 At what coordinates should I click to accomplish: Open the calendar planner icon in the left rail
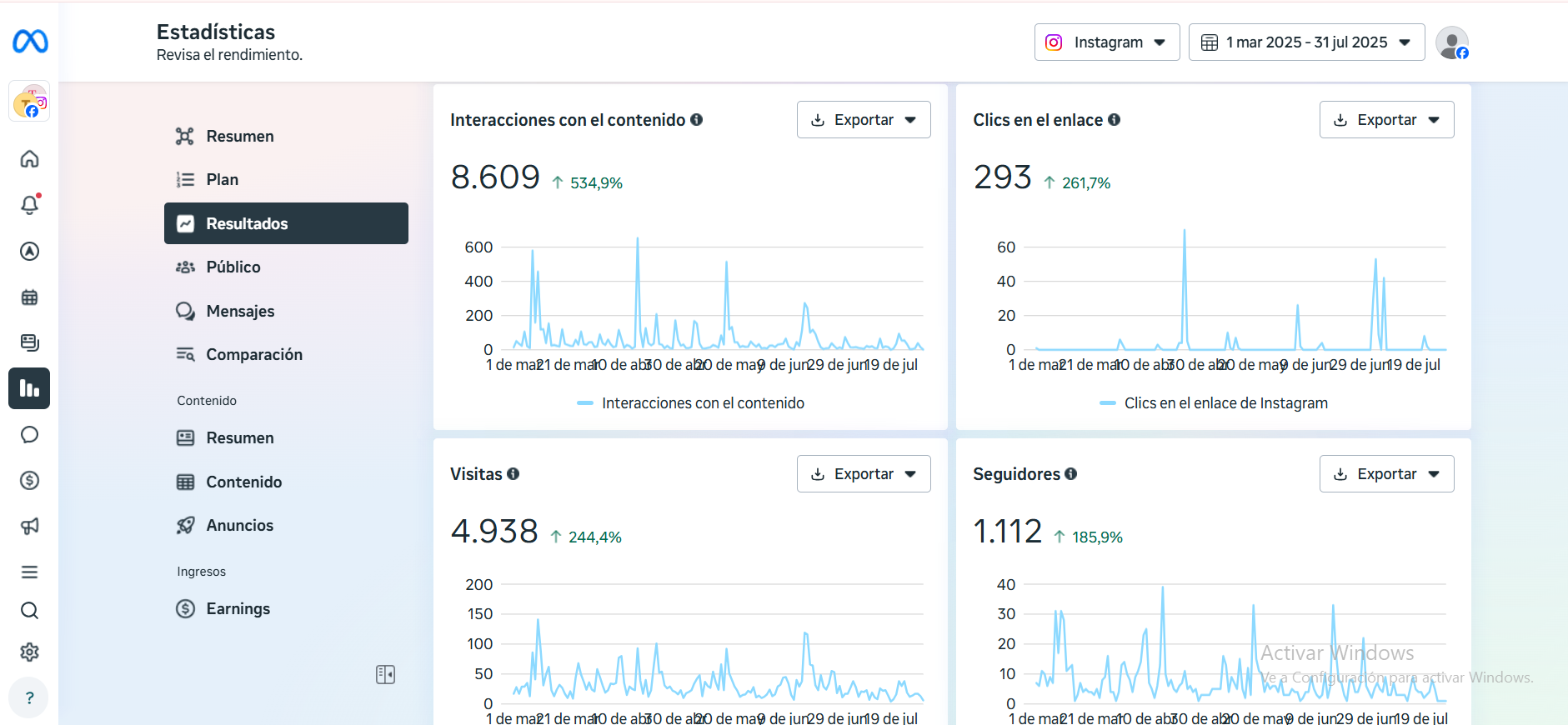[29, 297]
